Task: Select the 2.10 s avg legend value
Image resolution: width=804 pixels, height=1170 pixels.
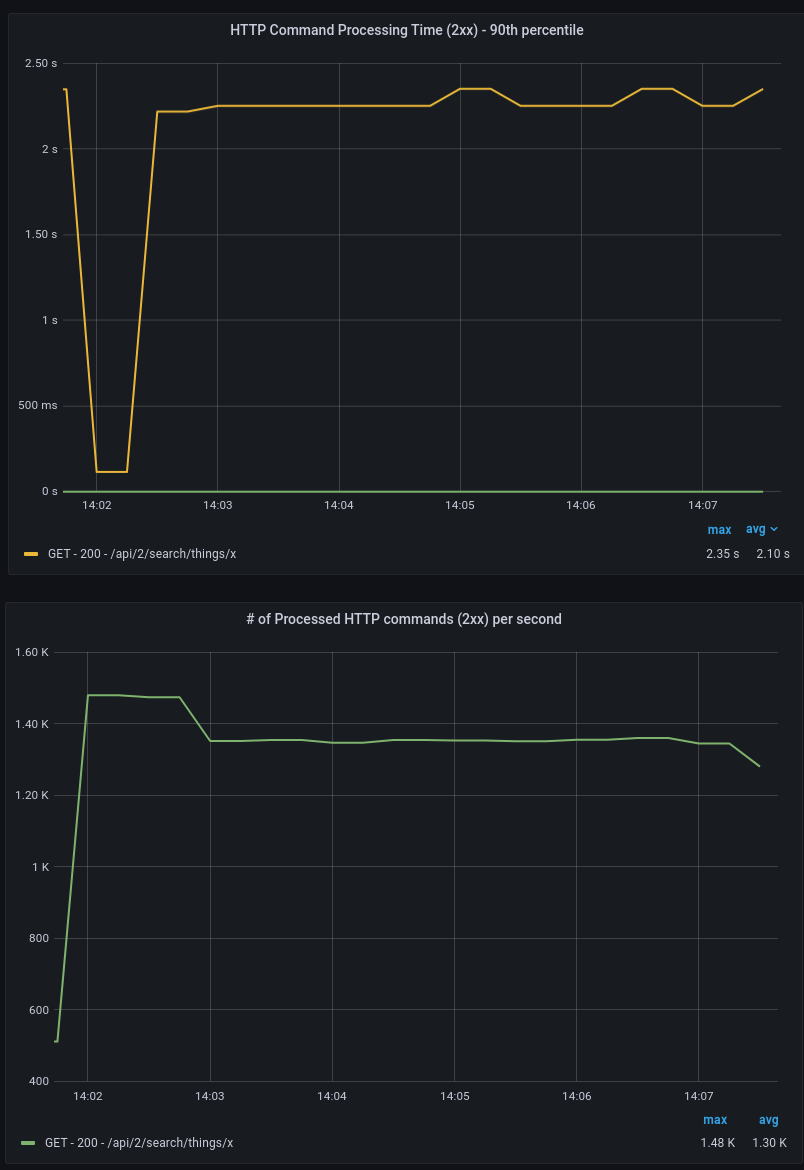Action: (x=772, y=554)
